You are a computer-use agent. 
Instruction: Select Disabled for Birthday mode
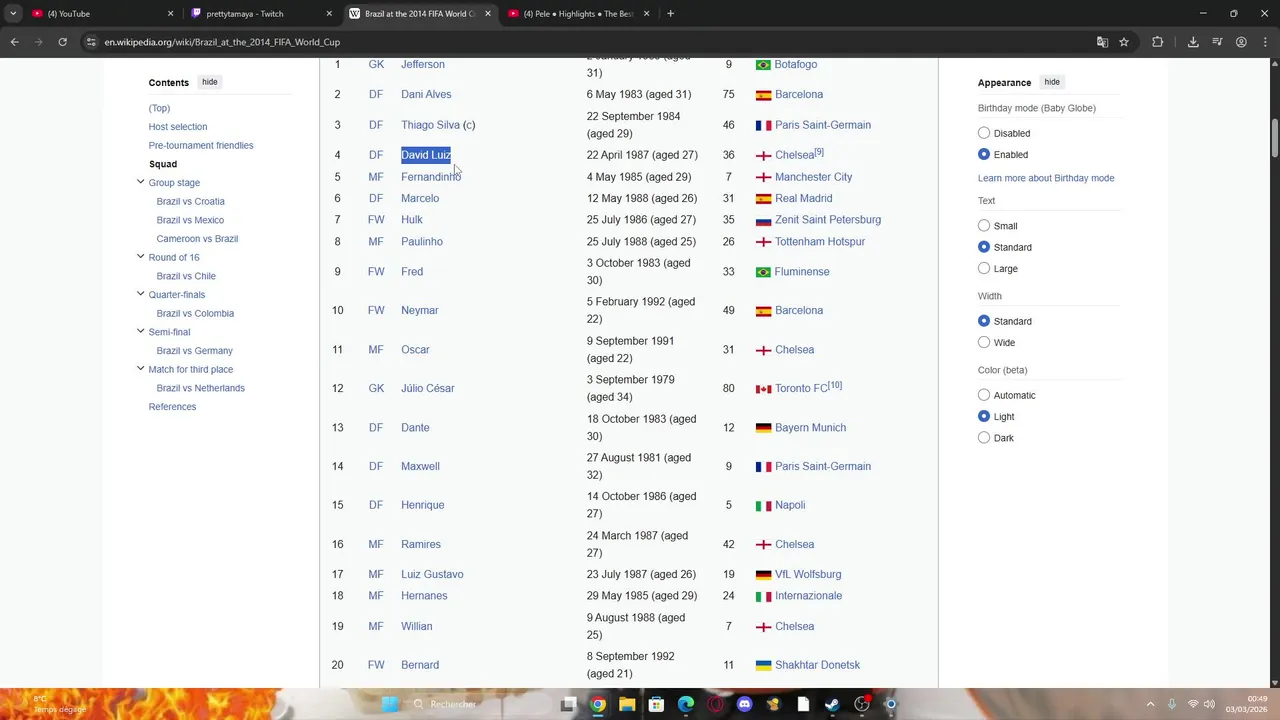[x=984, y=133]
